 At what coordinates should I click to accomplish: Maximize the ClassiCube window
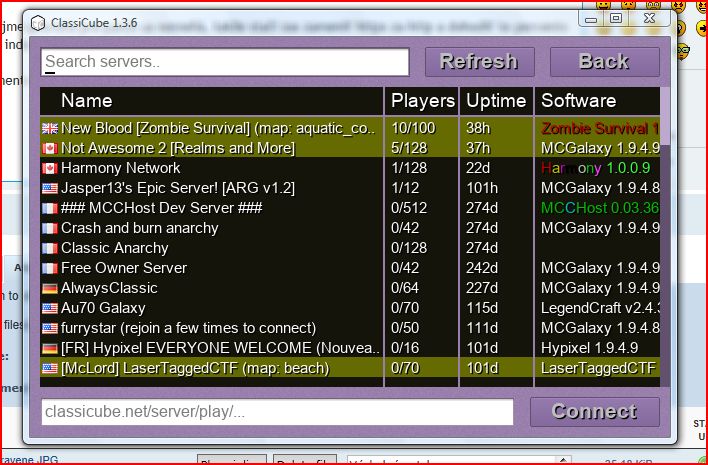point(616,19)
